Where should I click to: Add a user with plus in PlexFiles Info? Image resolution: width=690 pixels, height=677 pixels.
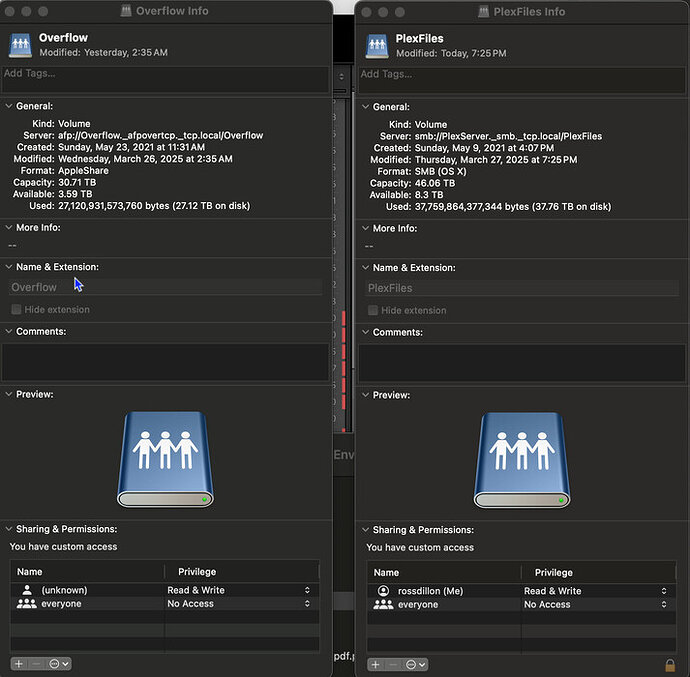click(375, 664)
